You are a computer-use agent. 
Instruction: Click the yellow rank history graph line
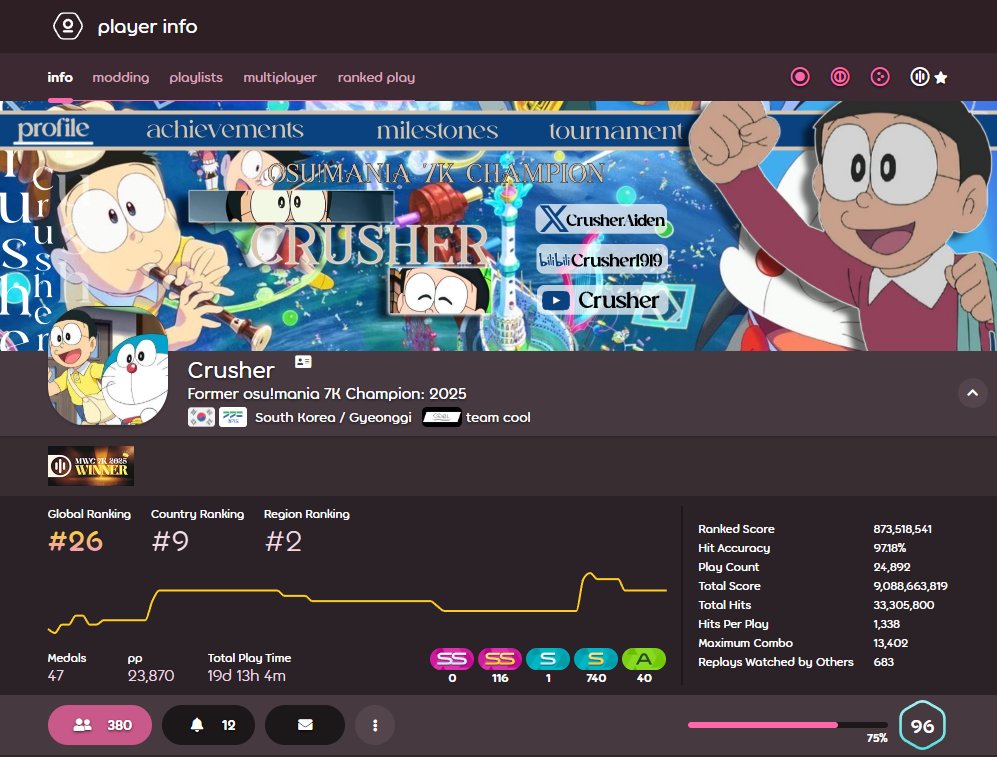[357, 601]
